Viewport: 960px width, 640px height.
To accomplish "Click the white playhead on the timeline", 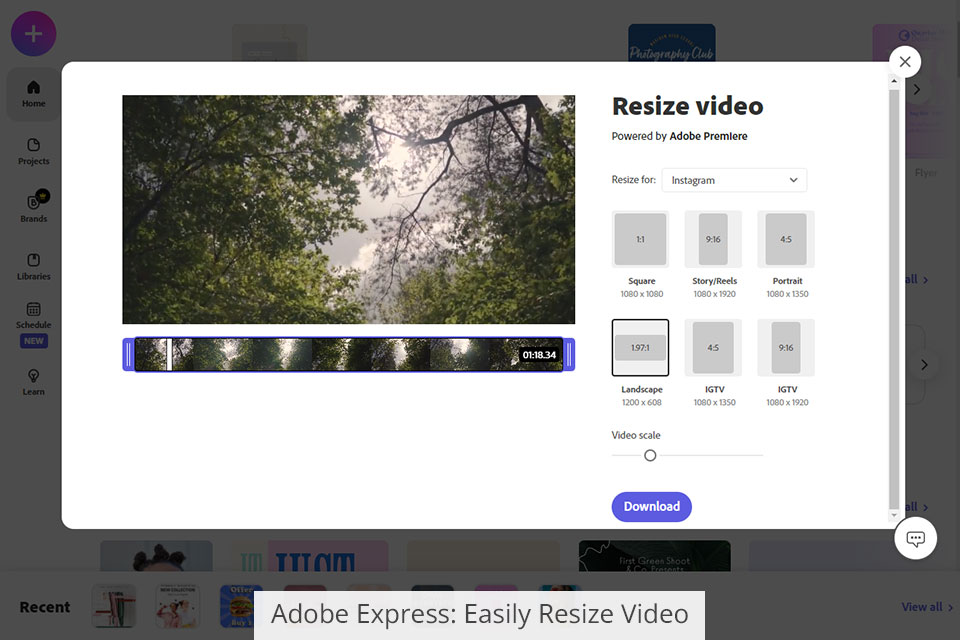I will click(x=170, y=355).
